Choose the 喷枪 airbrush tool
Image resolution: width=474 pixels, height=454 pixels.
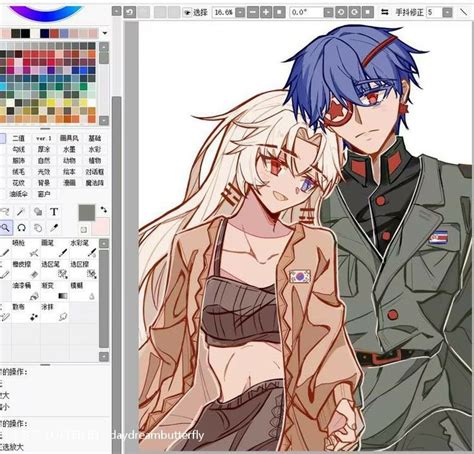click(26, 248)
